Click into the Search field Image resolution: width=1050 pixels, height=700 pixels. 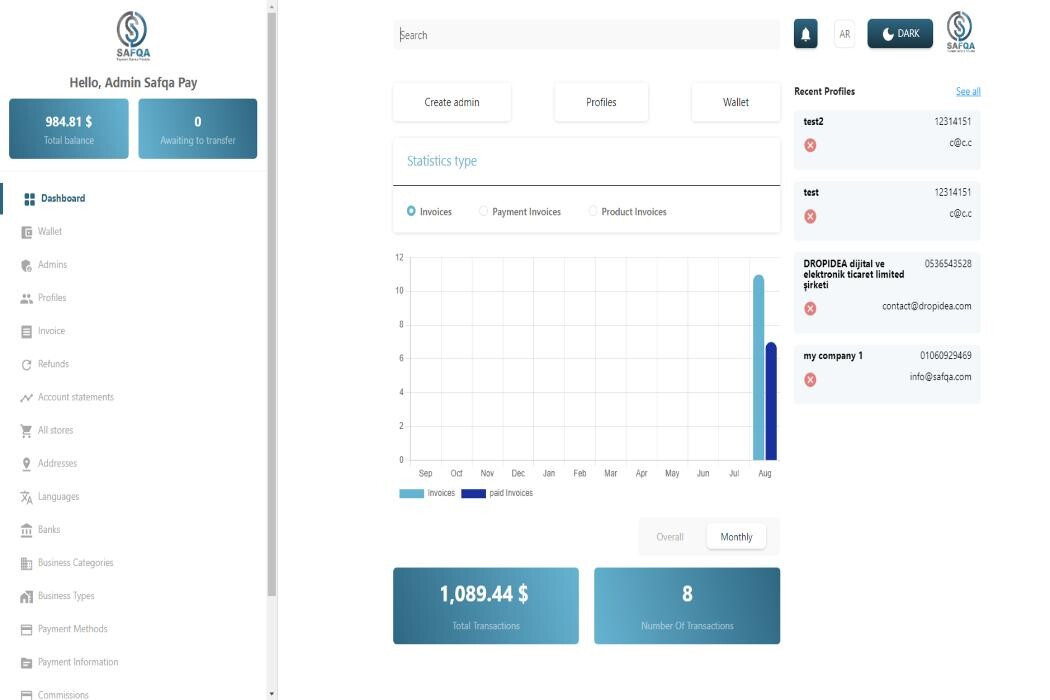(585, 35)
